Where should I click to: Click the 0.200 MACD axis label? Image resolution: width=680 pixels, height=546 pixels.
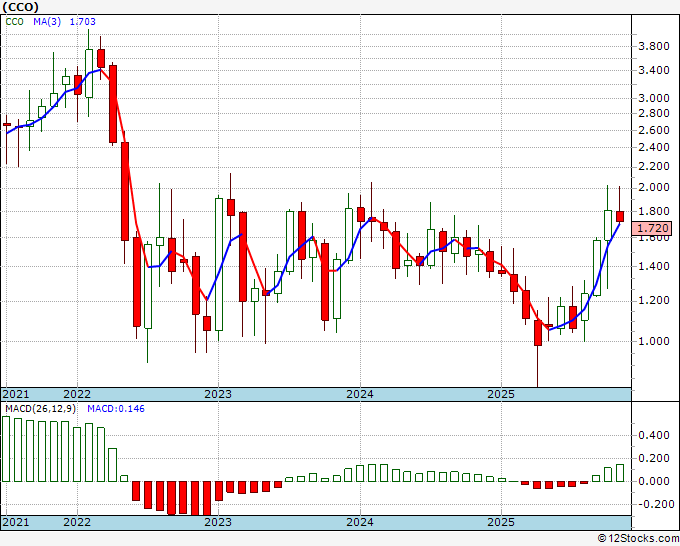coord(654,458)
